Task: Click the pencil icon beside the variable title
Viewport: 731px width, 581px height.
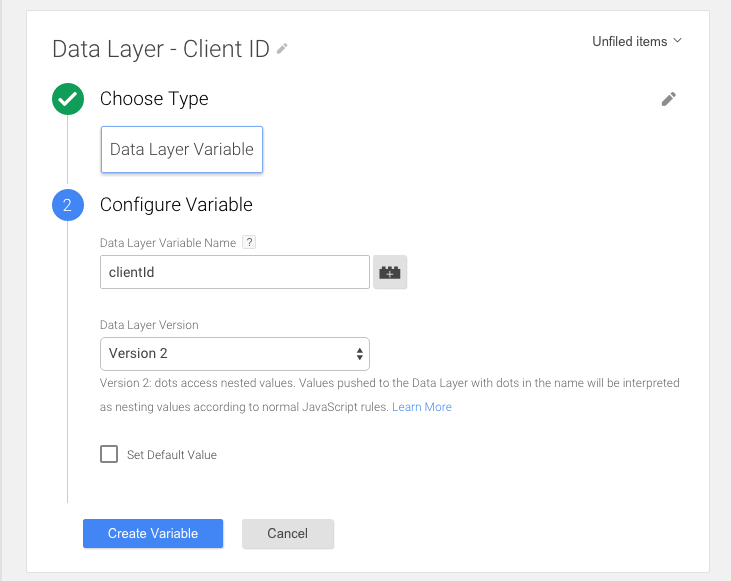Action: pos(282,48)
